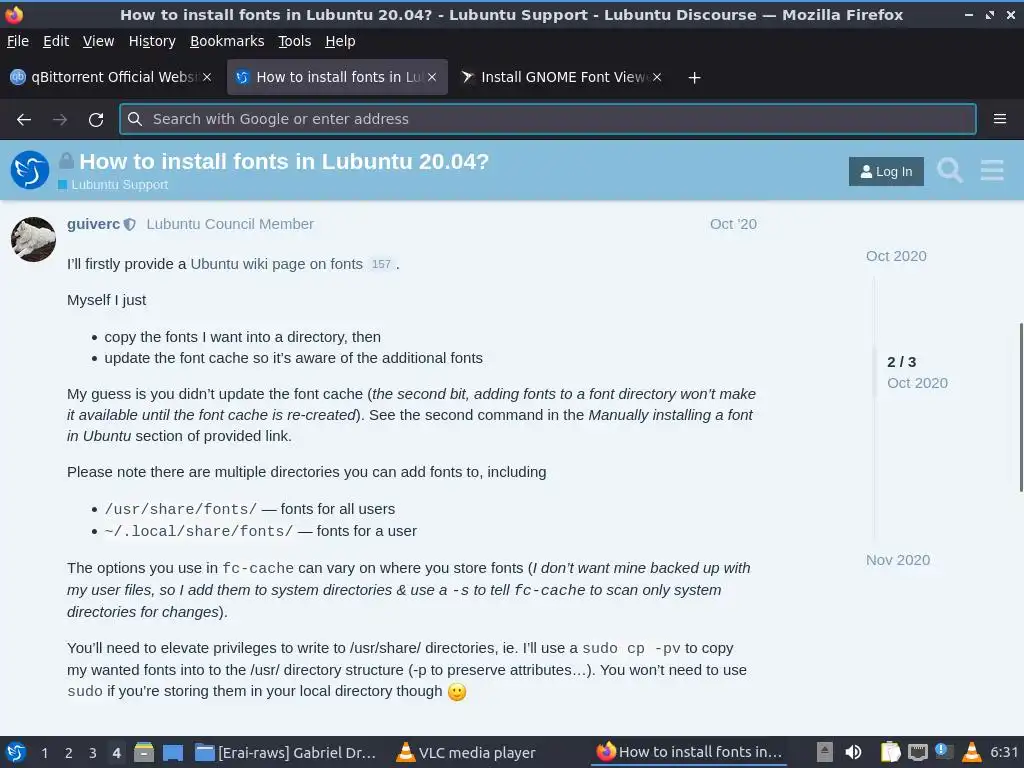
Task: Click the blue show-desktop icon in taskbar
Action: 173,753
